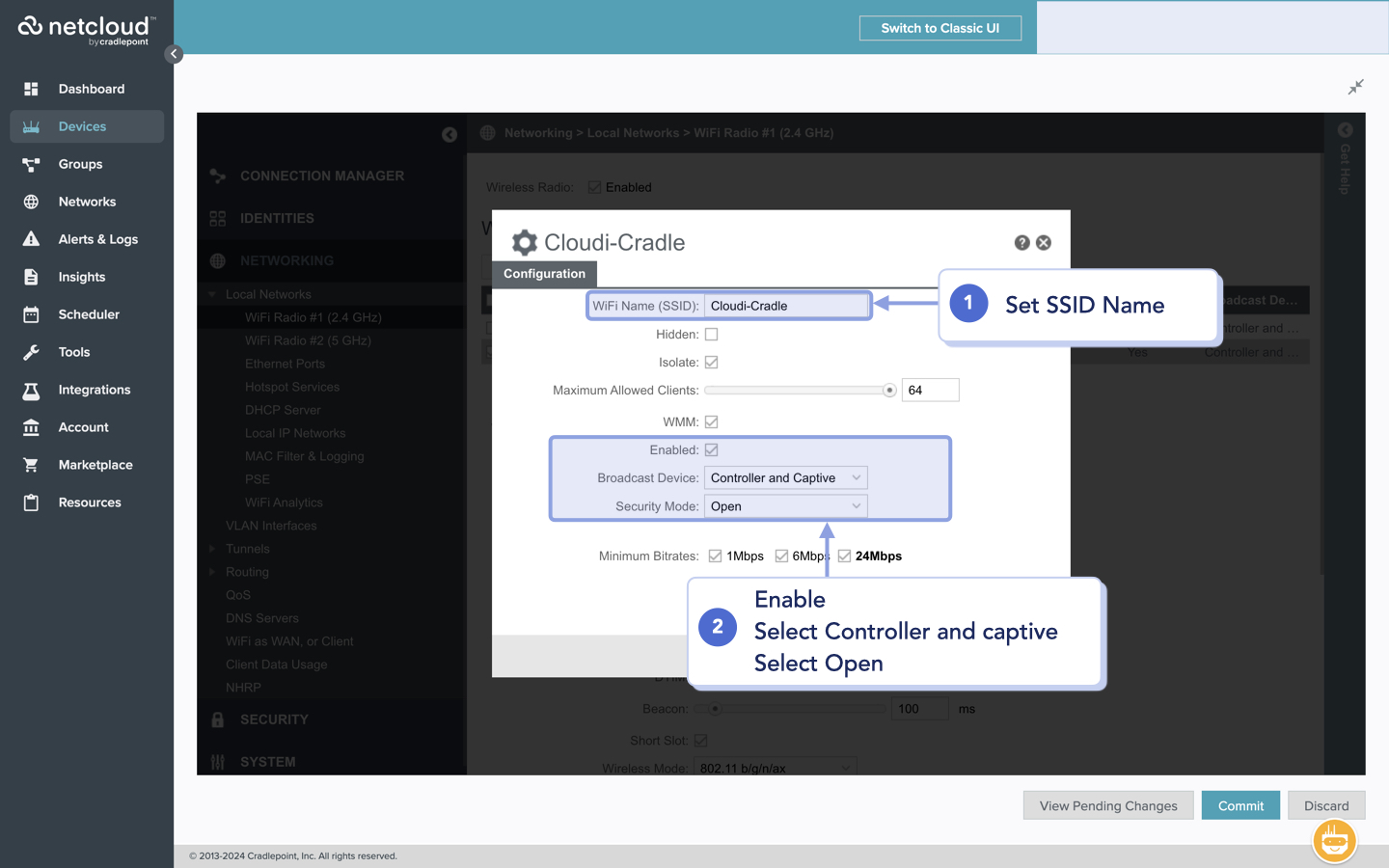
Task: Click the Commit button
Action: (x=1240, y=805)
